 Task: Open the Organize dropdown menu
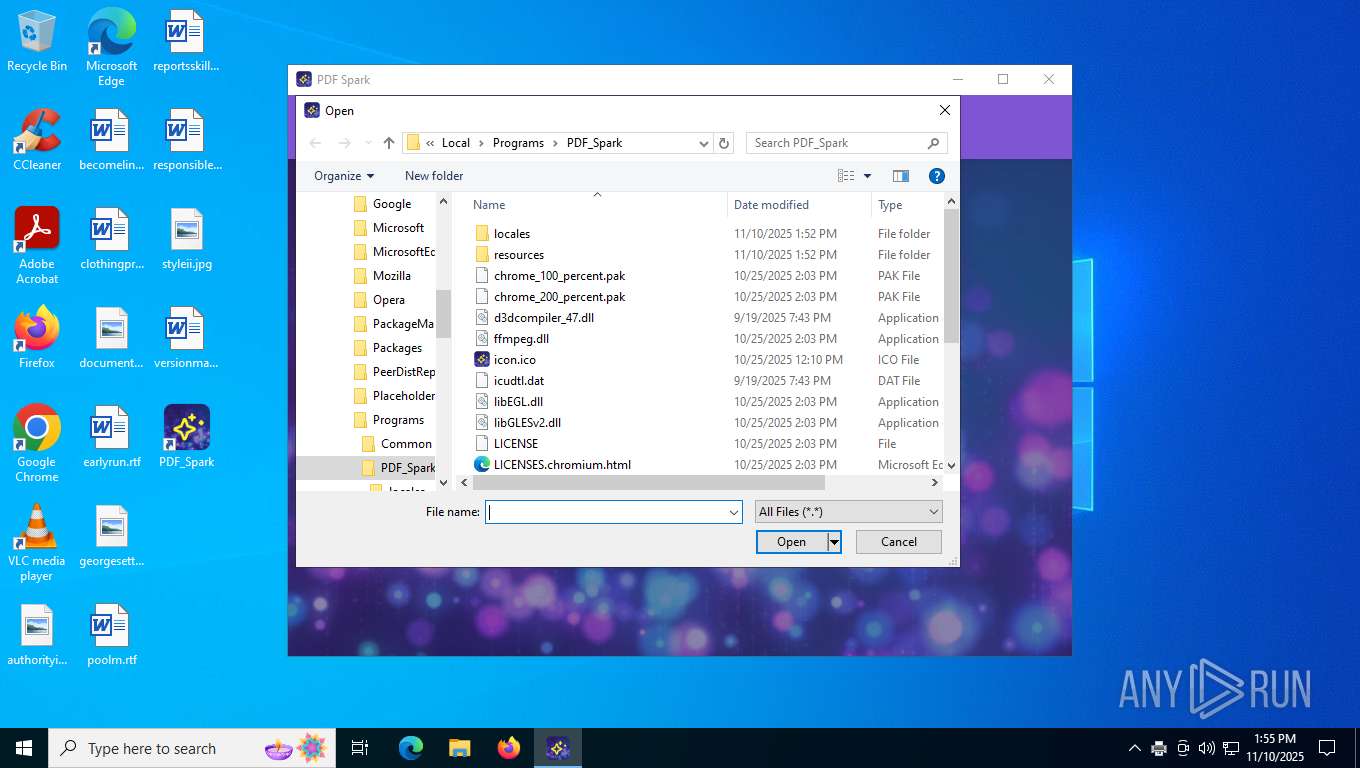coord(344,176)
